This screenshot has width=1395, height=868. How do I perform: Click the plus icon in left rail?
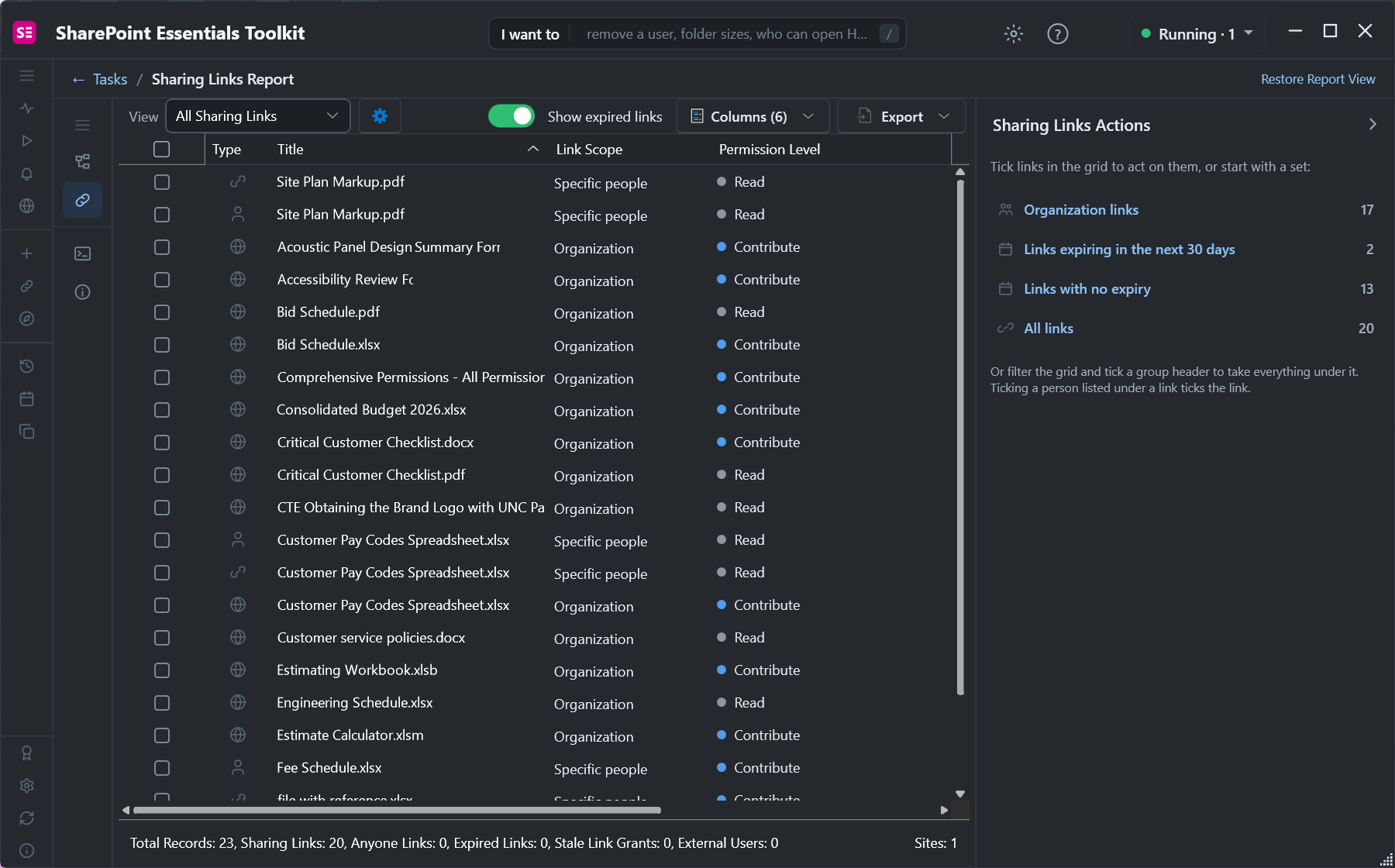(x=26, y=253)
